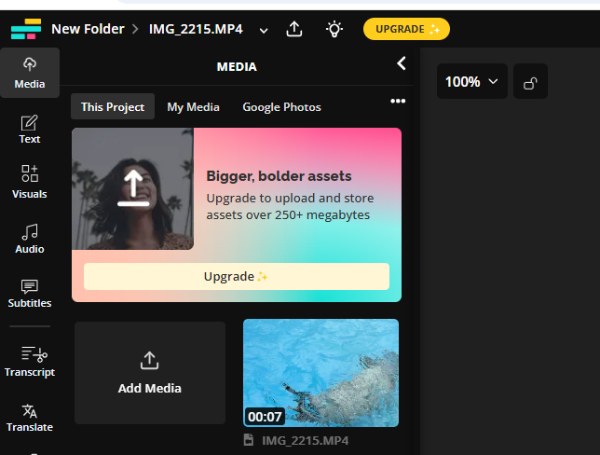
Task: Open the Translate sidebar tool
Action: coord(29,417)
